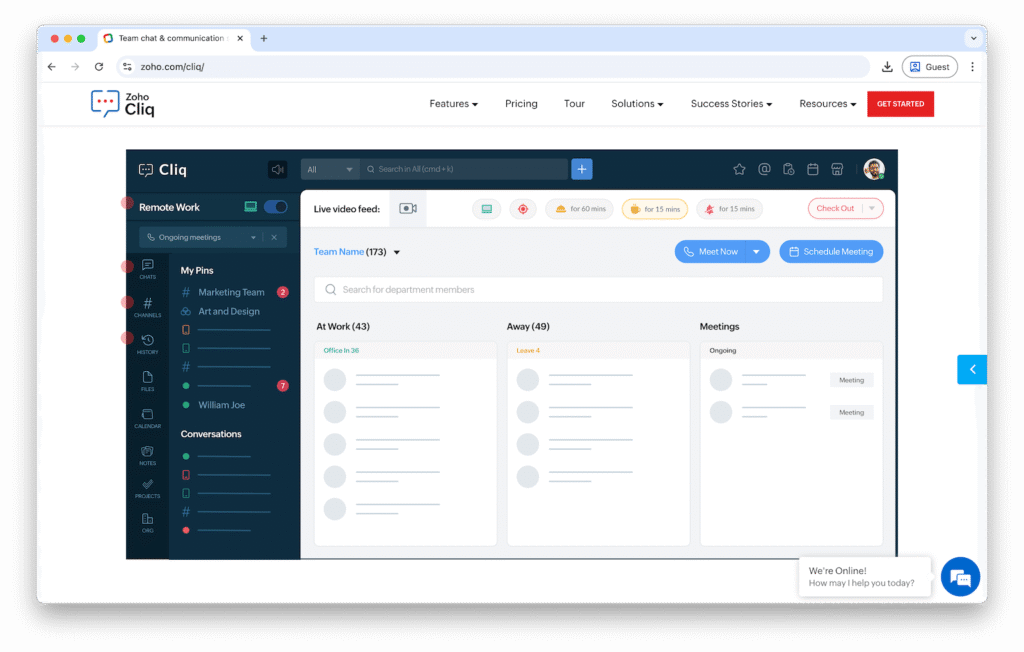This screenshot has width=1024, height=652.
Task: Open the History sidebar icon
Action: coord(147,343)
